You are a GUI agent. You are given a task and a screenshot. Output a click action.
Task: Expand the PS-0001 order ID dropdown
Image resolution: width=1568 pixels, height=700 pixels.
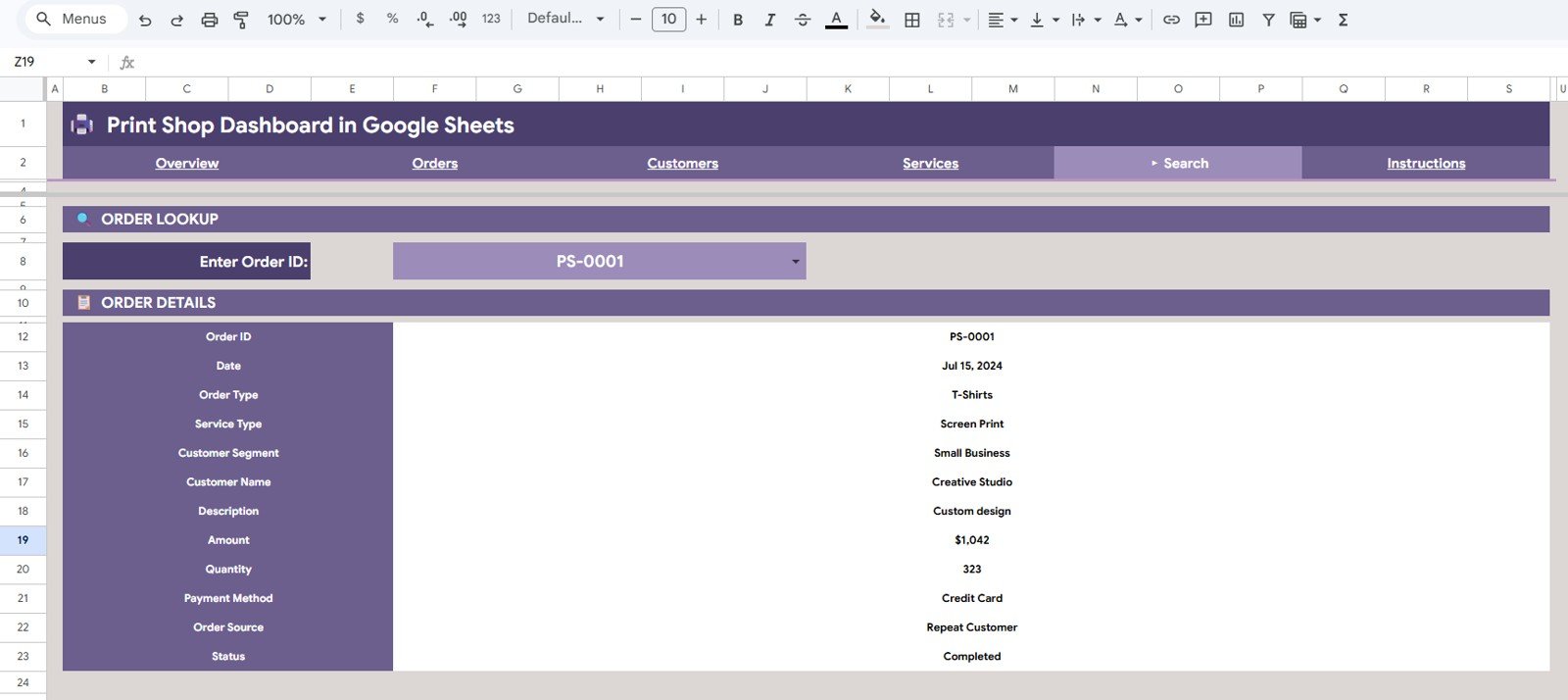click(x=796, y=262)
